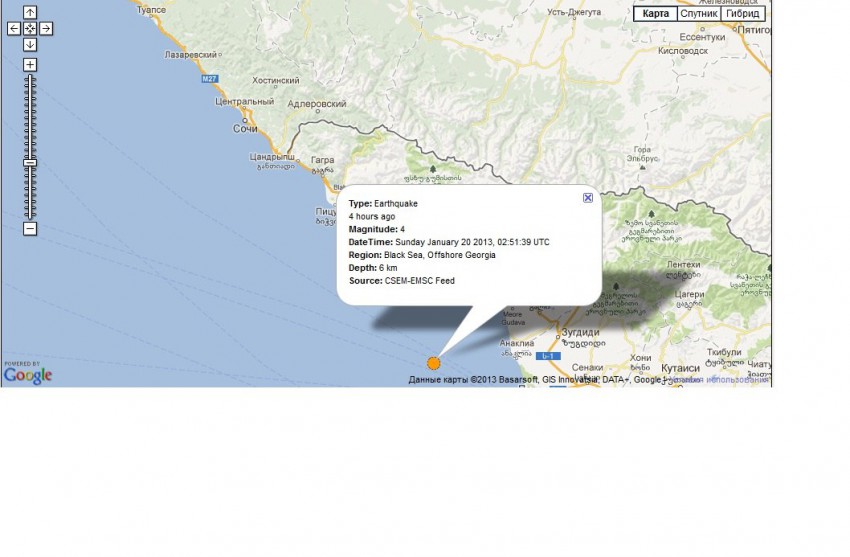The width and height of the screenshot is (850, 557).
Task: Pan the map right with the arrow
Action: tap(46, 29)
